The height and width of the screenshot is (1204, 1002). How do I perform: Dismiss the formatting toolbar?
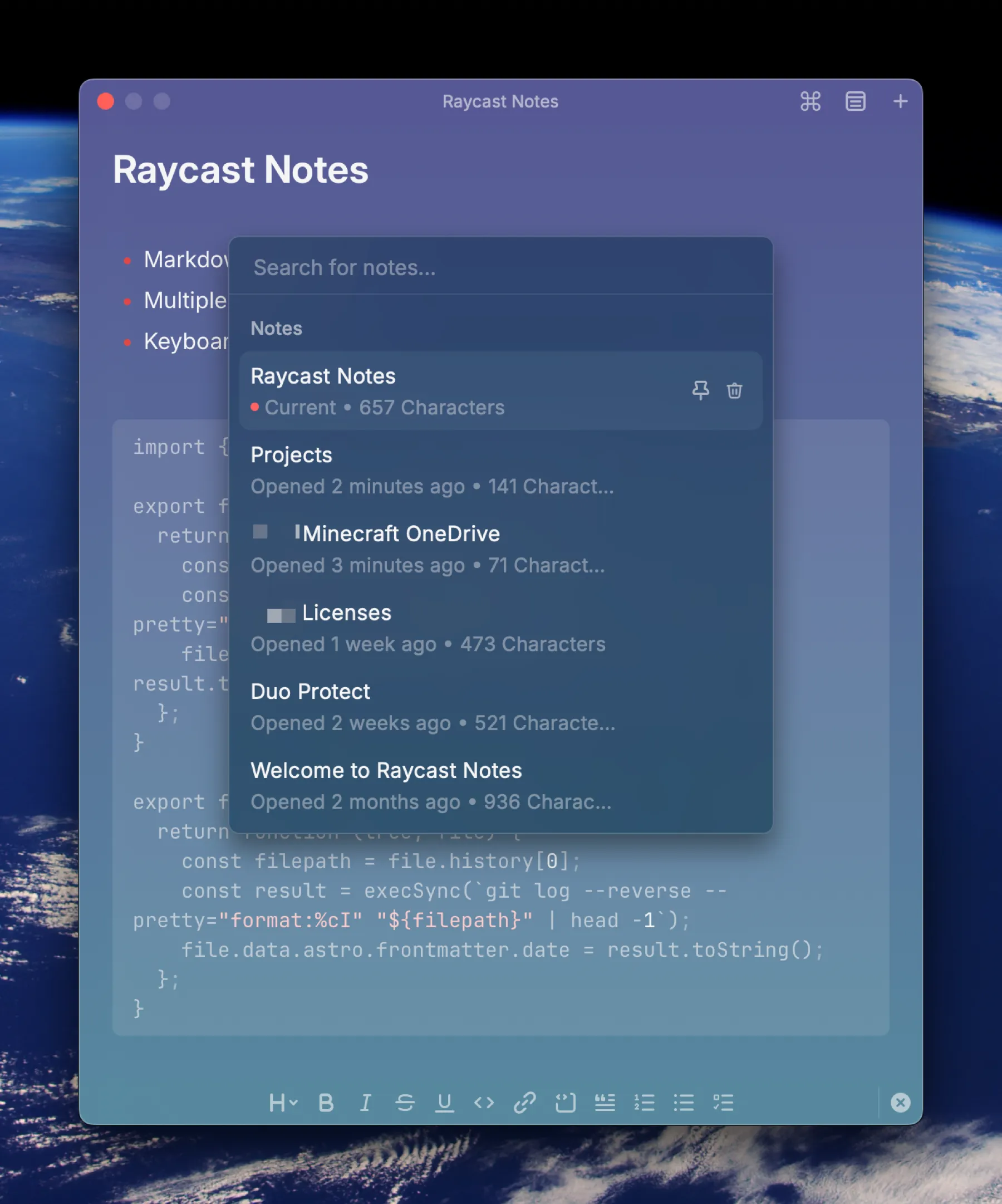coord(901,1103)
